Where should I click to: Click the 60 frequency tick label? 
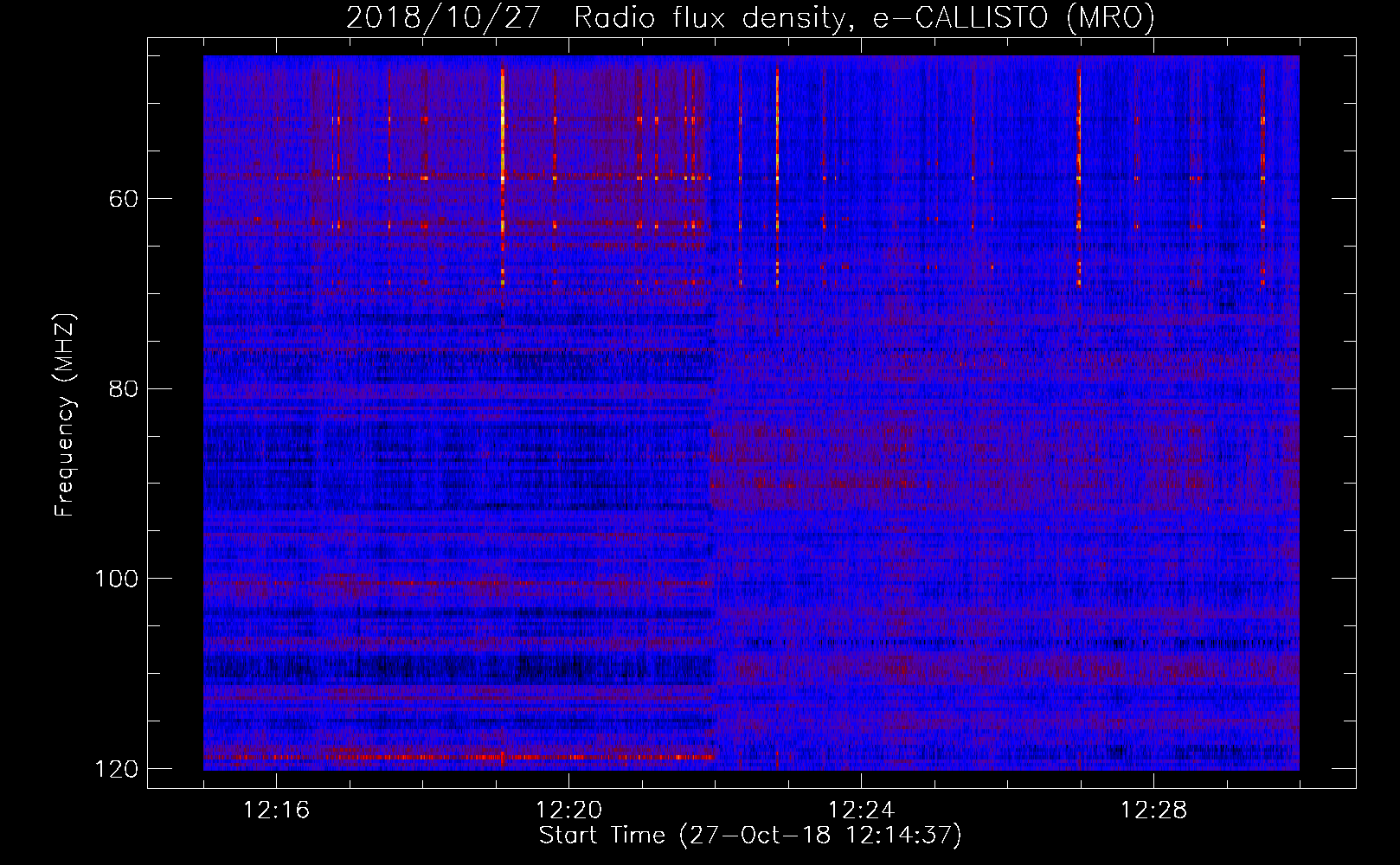click(x=125, y=199)
